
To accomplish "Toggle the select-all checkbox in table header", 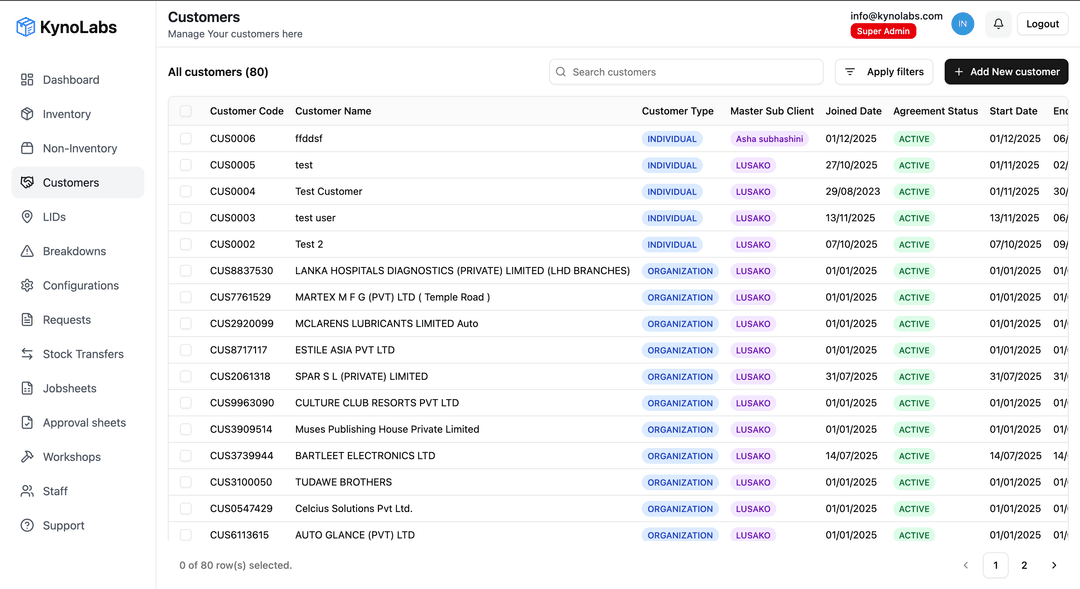I will [x=185, y=111].
